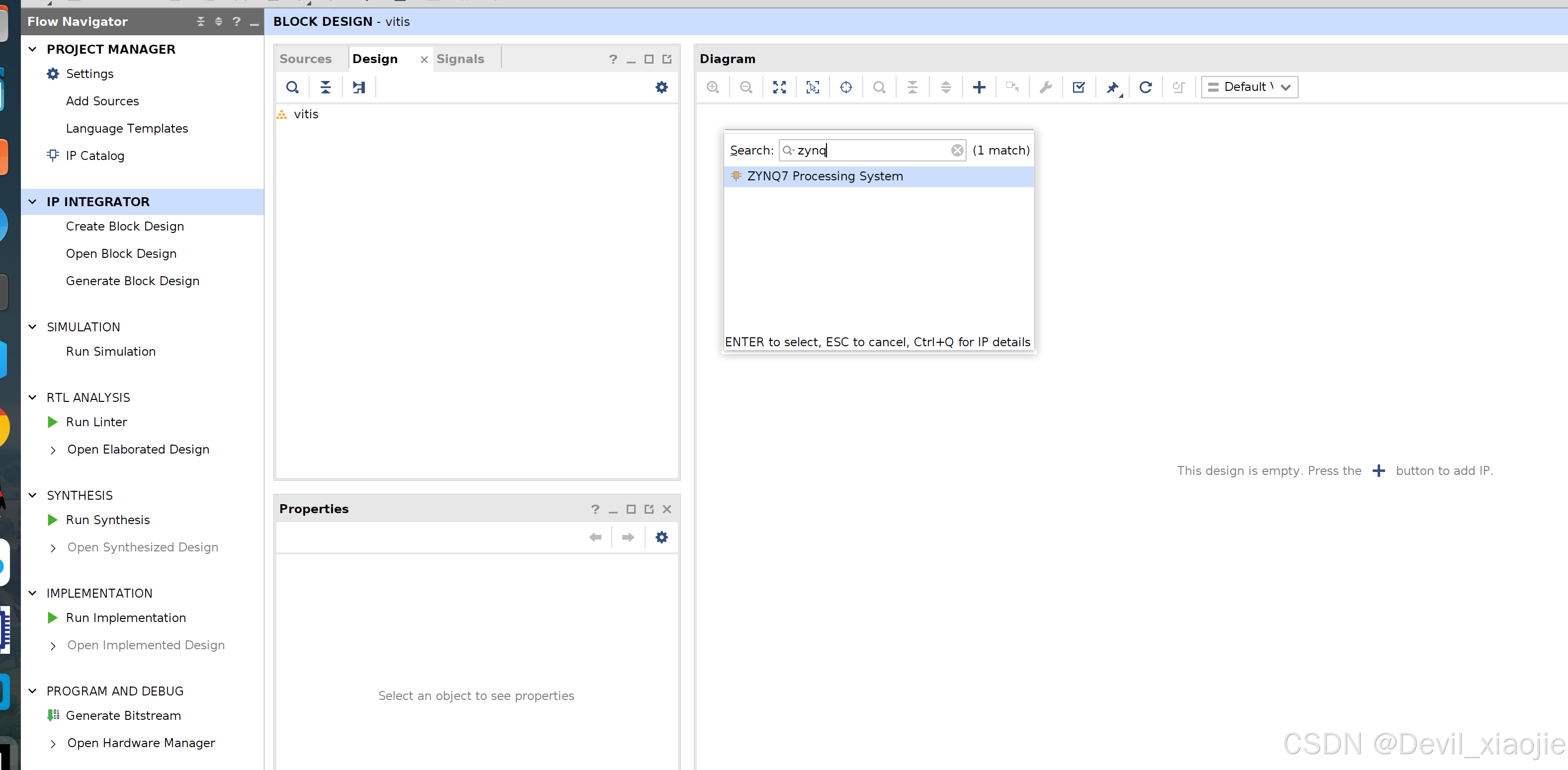This screenshot has width=1568, height=770.
Task: Switch to the Sources tab
Action: (306, 59)
